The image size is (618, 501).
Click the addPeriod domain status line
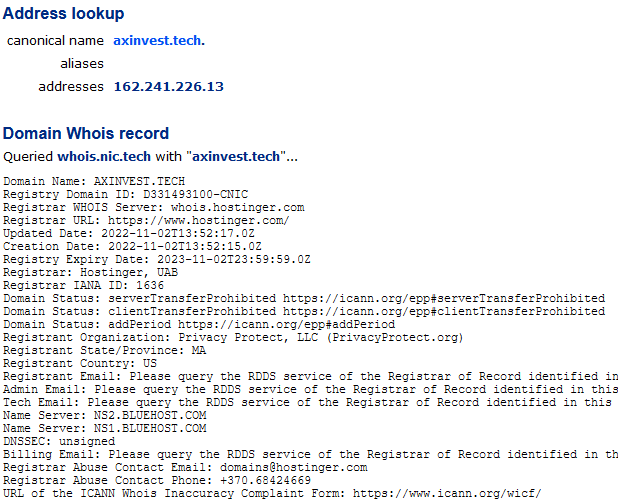[x=199, y=324]
